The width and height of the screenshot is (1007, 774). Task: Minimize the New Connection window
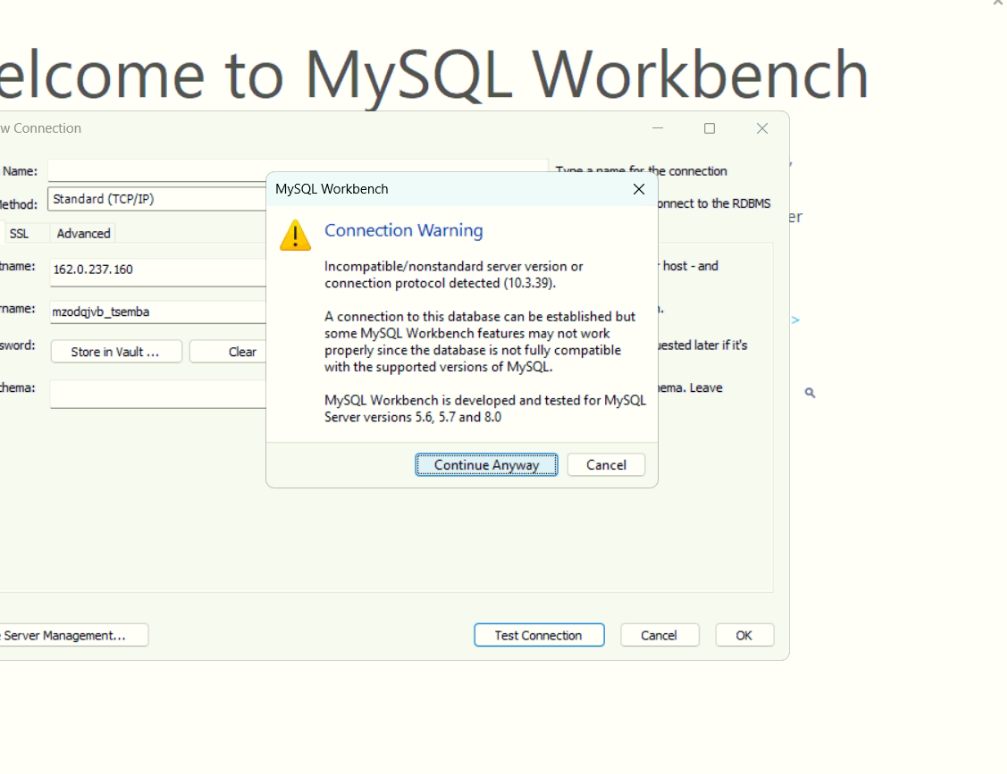(x=657, y=128)
